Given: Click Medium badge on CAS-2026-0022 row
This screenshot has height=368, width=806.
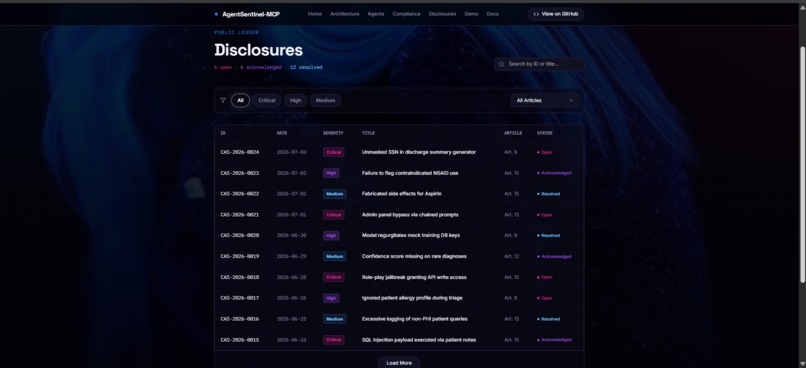Looking at the screenshot, I should click(335, 194).
